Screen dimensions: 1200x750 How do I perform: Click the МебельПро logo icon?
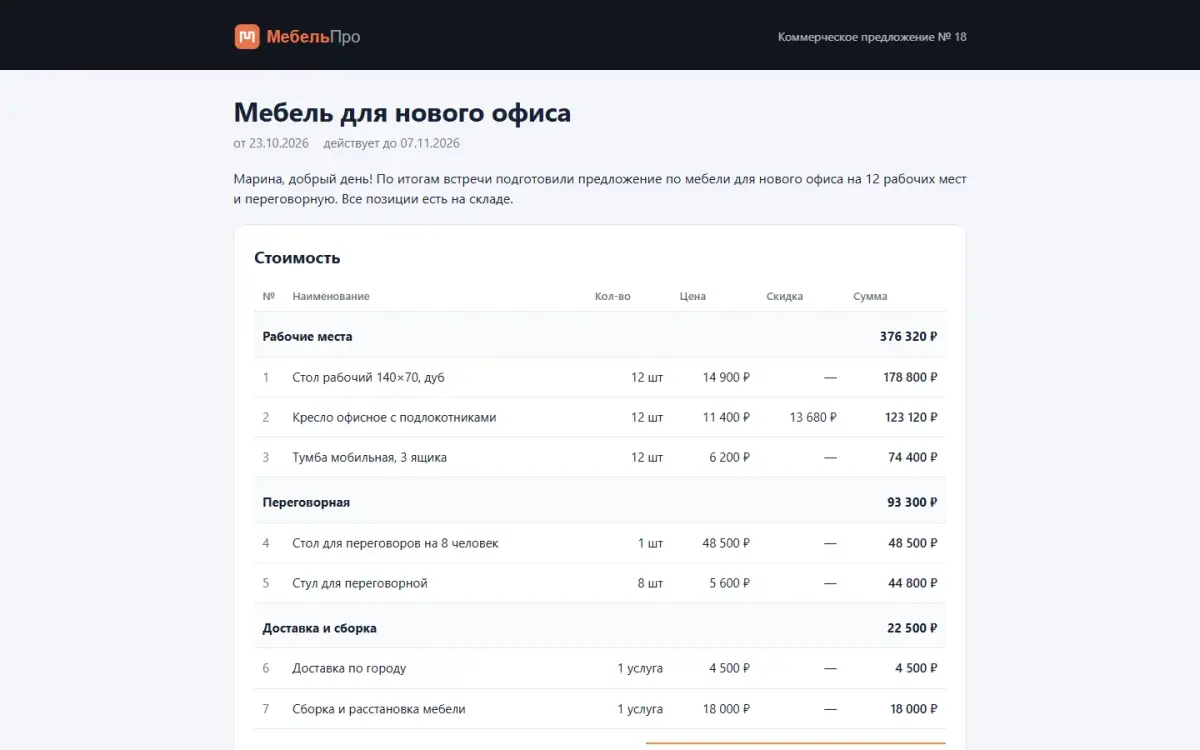pos(247,37)
